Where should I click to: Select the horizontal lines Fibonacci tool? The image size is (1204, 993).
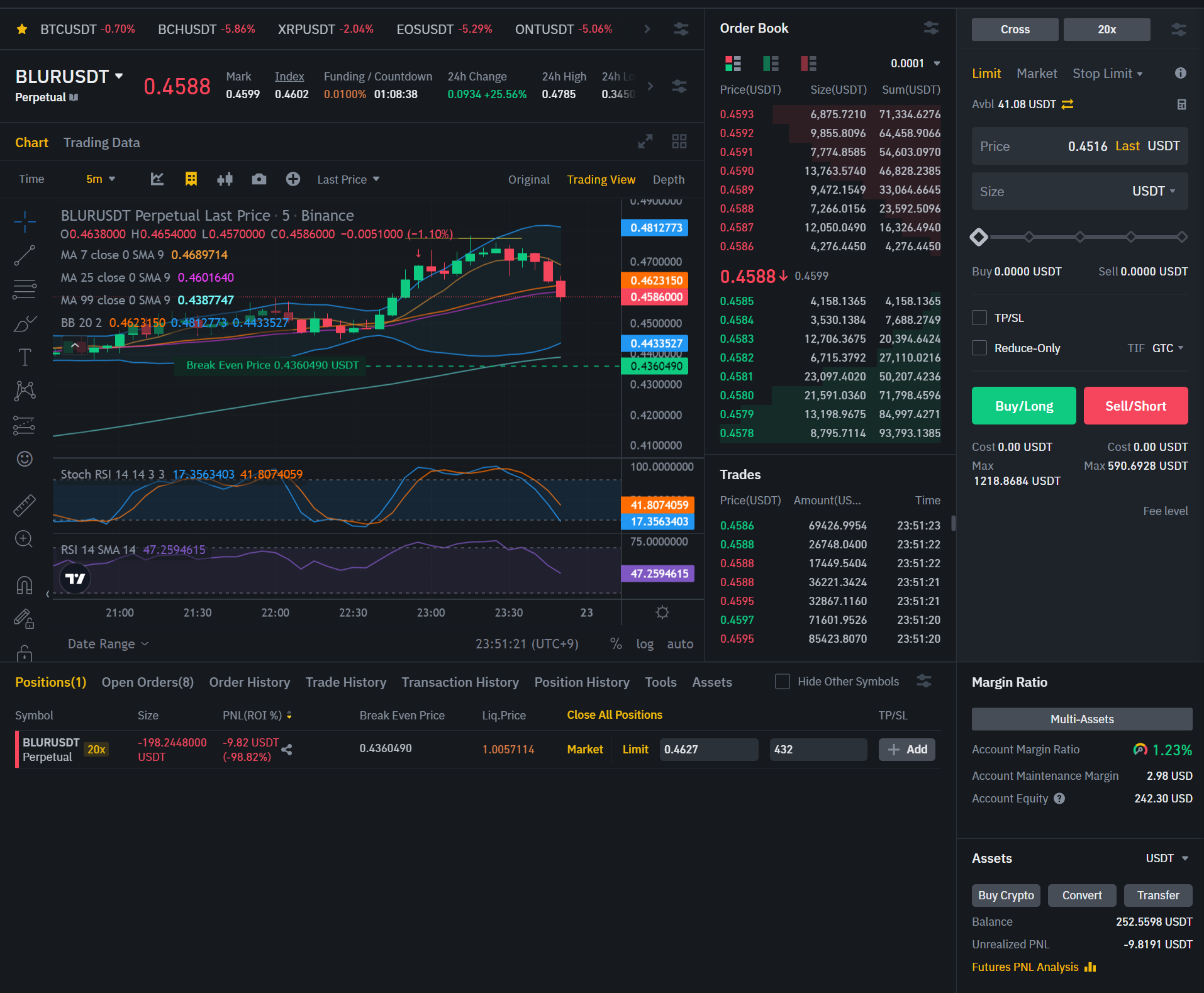click(25, 289)
